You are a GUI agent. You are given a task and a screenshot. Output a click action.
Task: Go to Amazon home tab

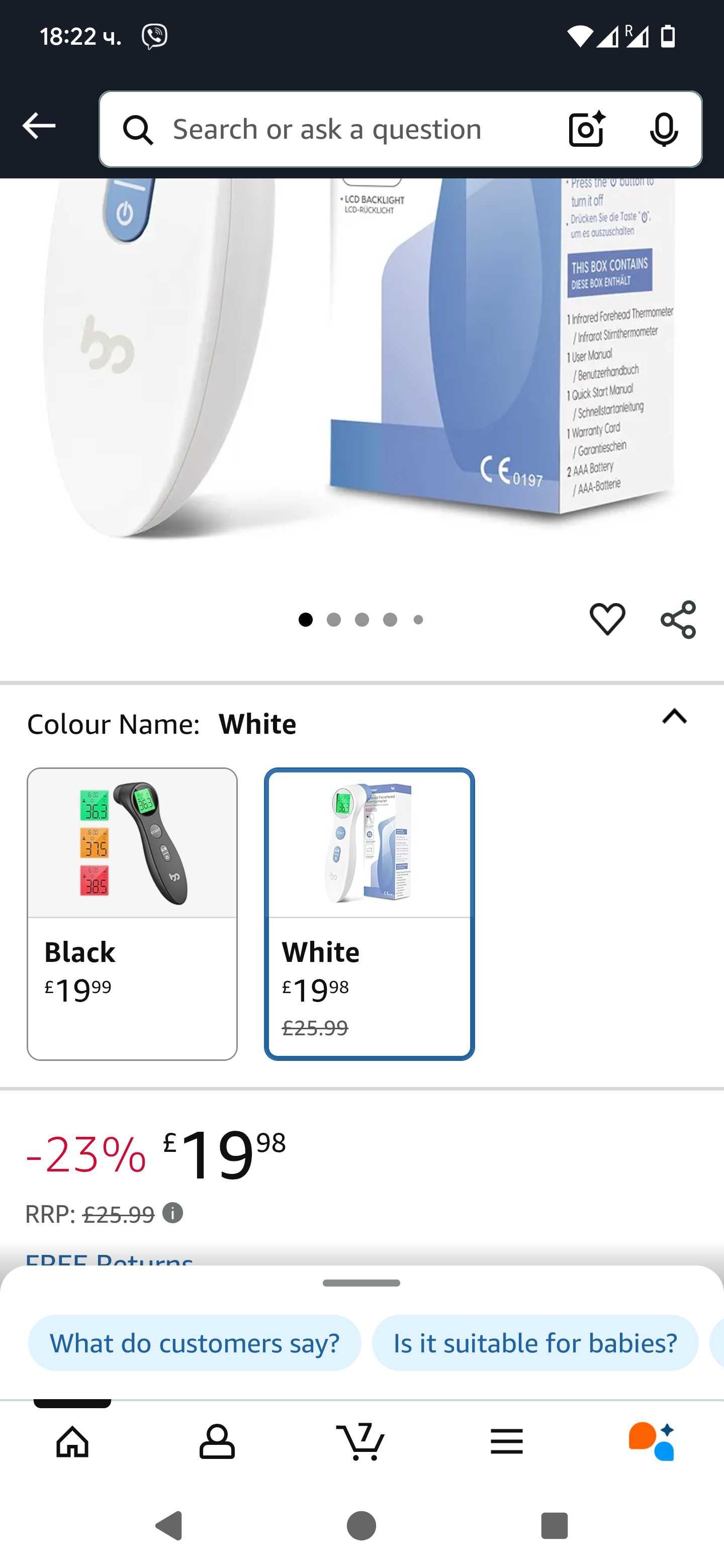pyautogui.click(x=72, y=1441)
